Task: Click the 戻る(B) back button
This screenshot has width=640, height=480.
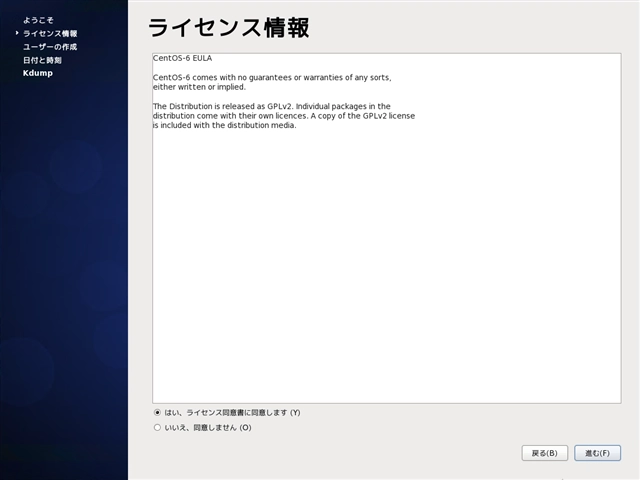Action: coord(544,453)
